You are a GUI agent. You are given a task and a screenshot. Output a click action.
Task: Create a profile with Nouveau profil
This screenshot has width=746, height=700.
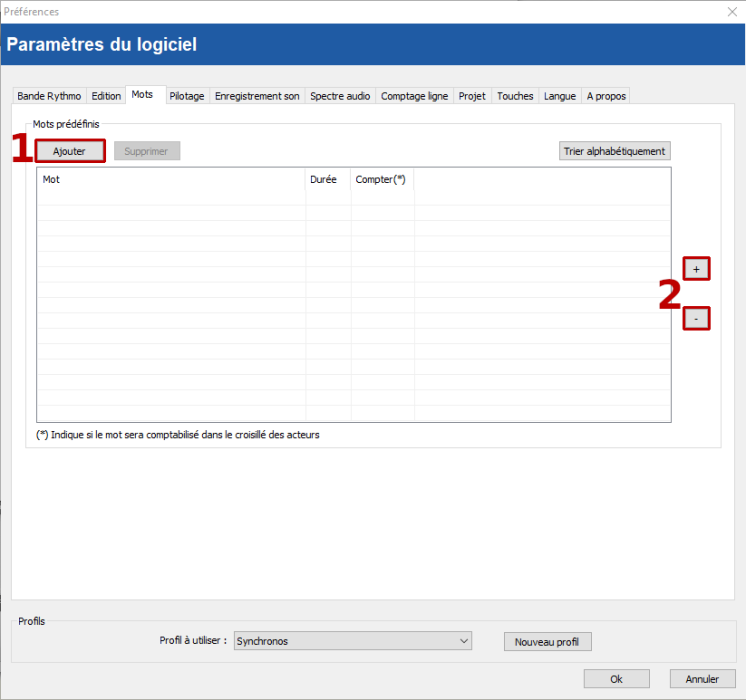[547, 642]
